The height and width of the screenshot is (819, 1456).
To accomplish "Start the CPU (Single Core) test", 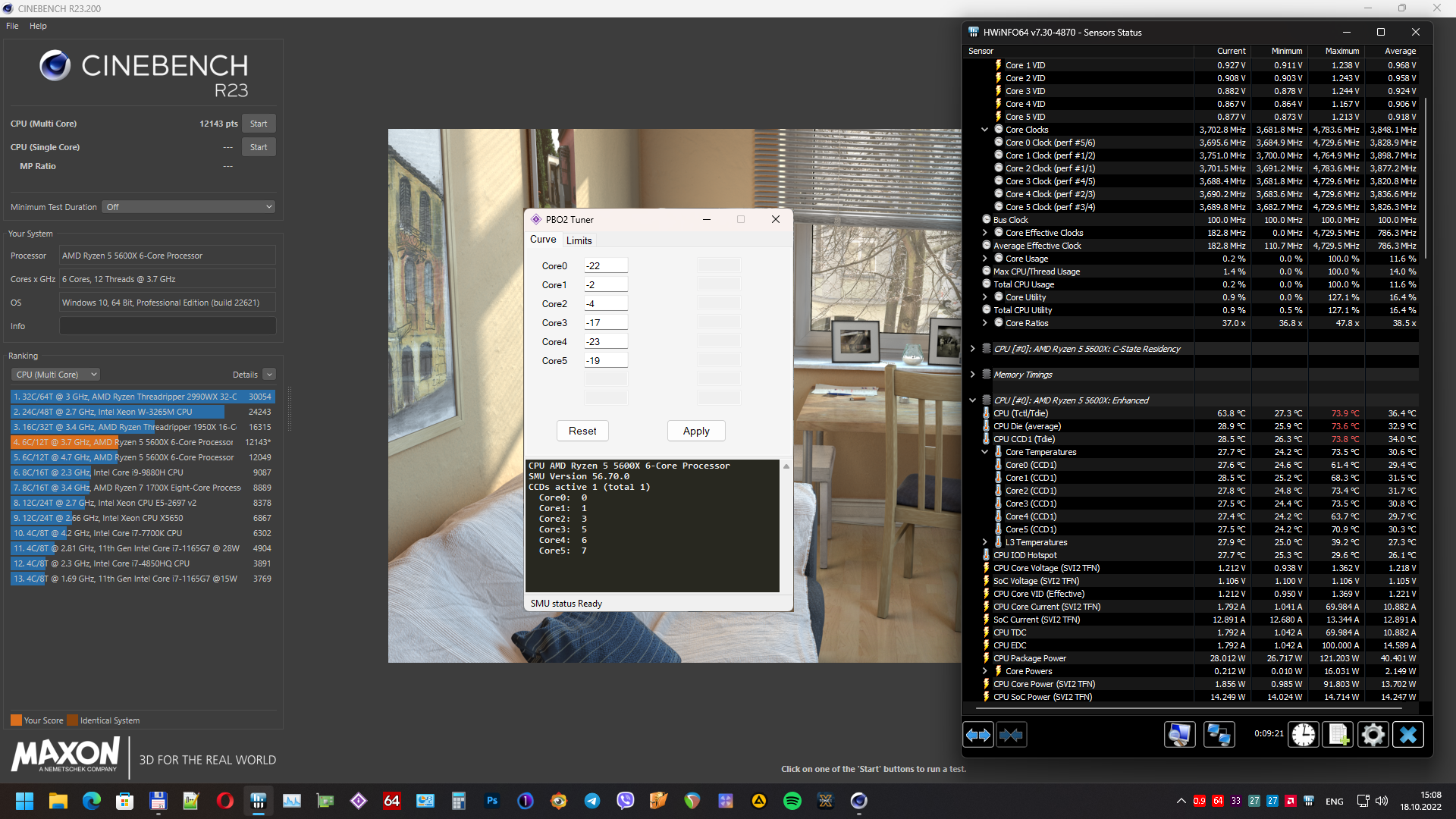I will 259,147.
